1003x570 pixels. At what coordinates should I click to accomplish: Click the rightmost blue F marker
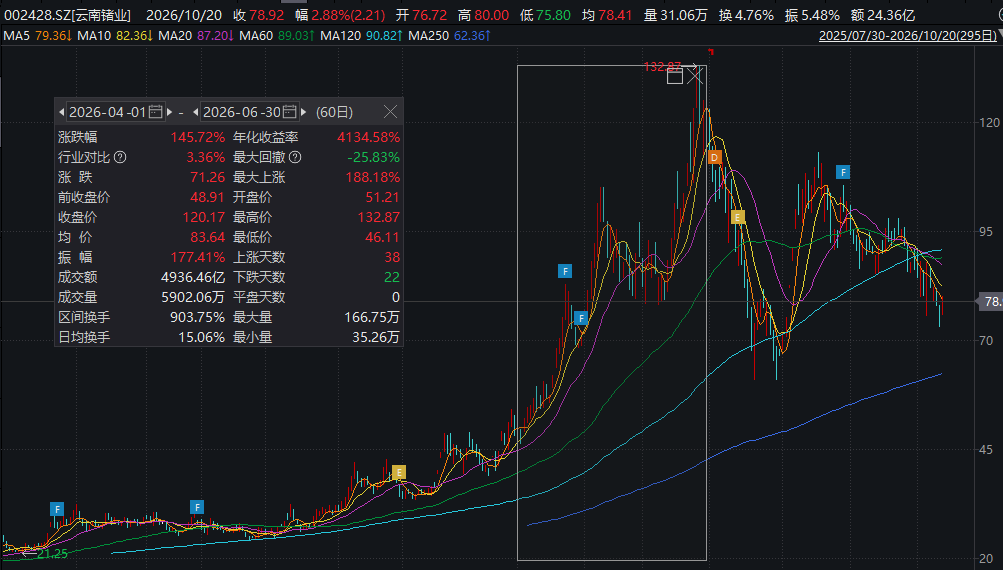click(x=843, y=172)
